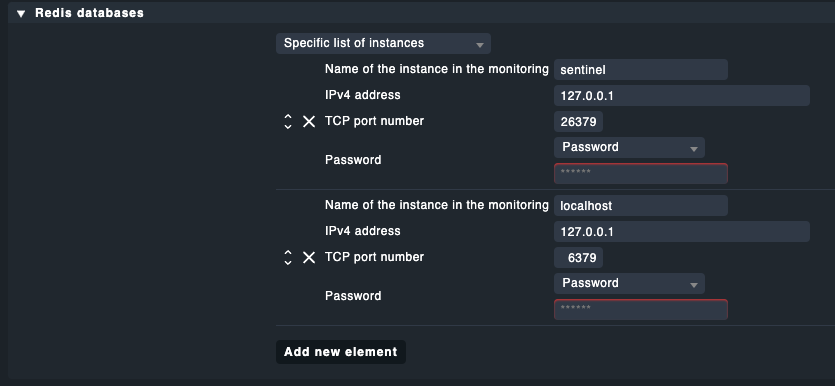Image resolution: width=835 pixels, height=386 pixels.
Task: Click the Redis databases section title
Action: pyautogui.click(x=89, y=13)
